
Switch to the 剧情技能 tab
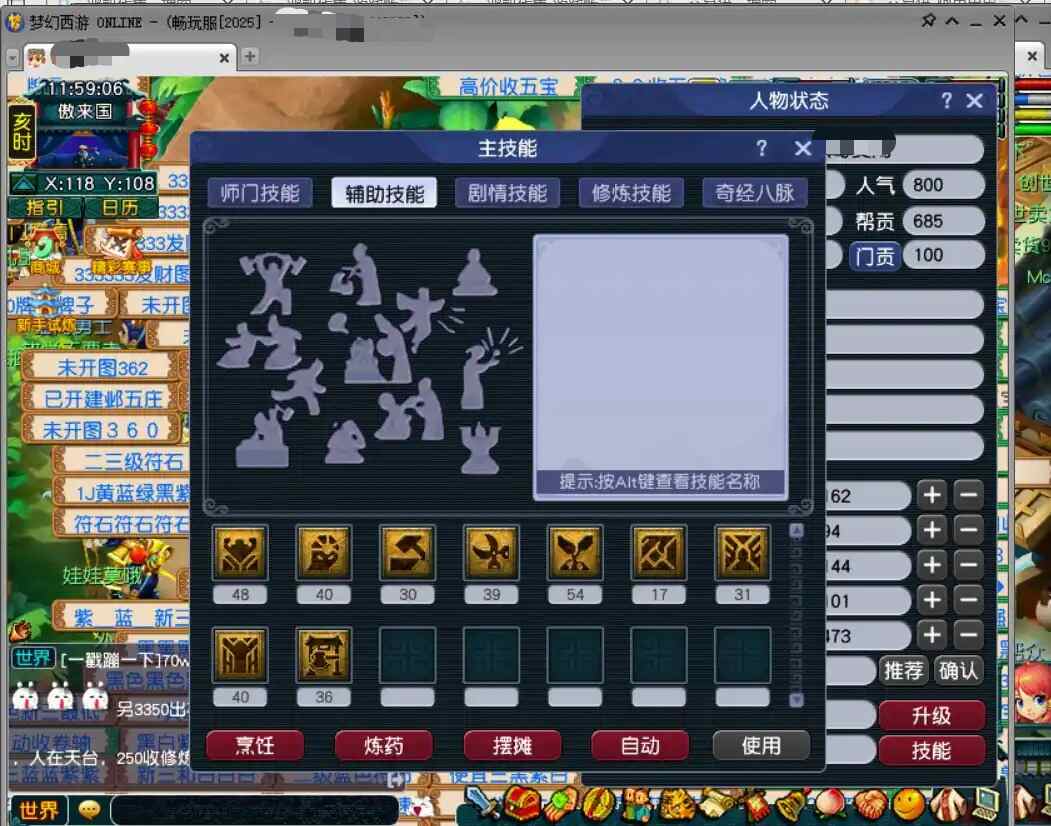click(507, 194)
